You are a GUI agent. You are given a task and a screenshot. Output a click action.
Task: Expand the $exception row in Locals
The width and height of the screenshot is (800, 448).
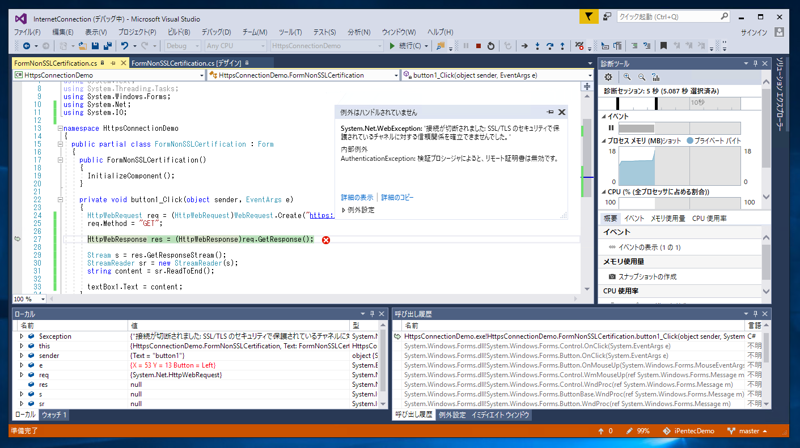point(21,336)
